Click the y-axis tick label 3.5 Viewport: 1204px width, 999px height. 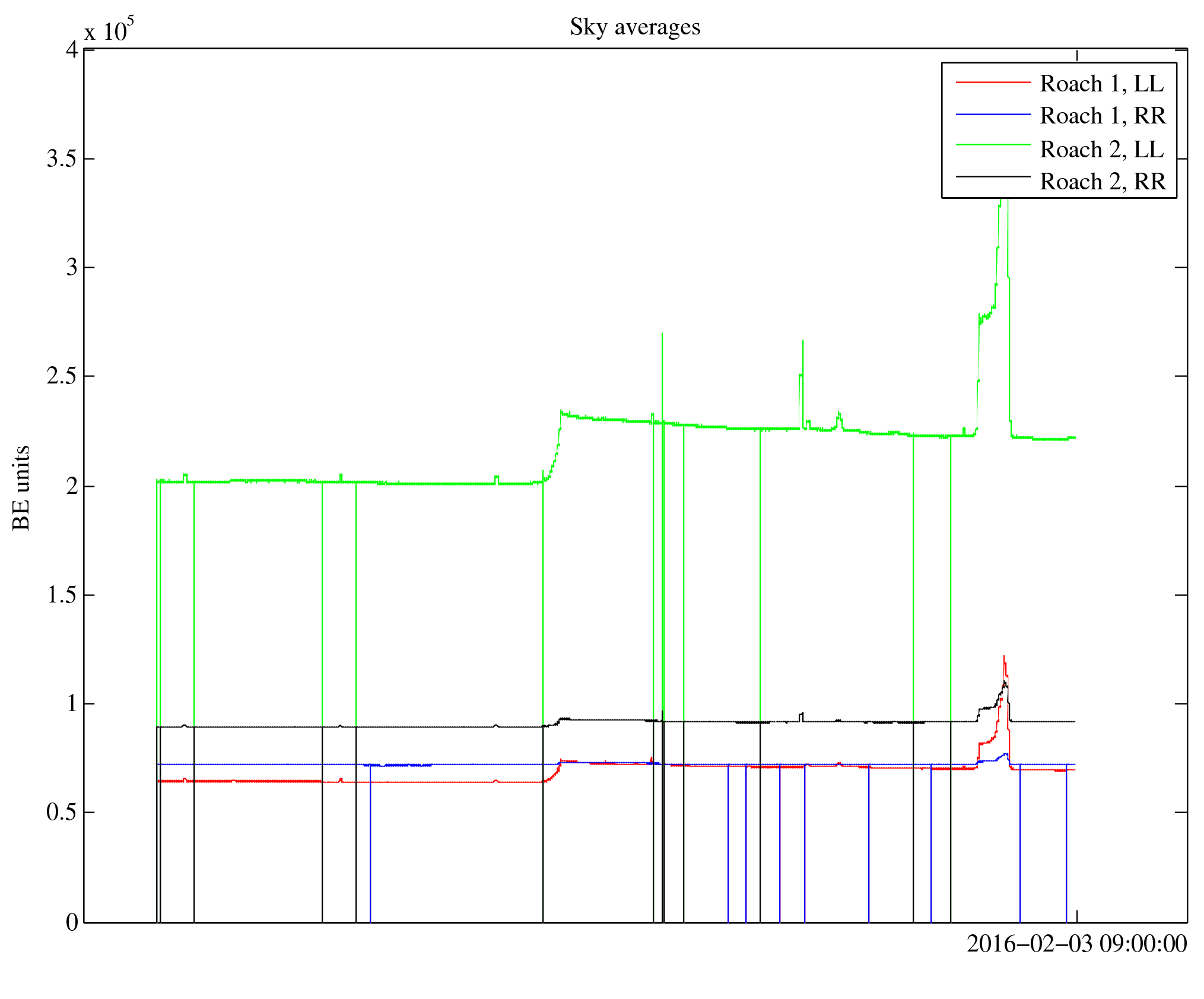pyautogui.click(x=62, y=159)
